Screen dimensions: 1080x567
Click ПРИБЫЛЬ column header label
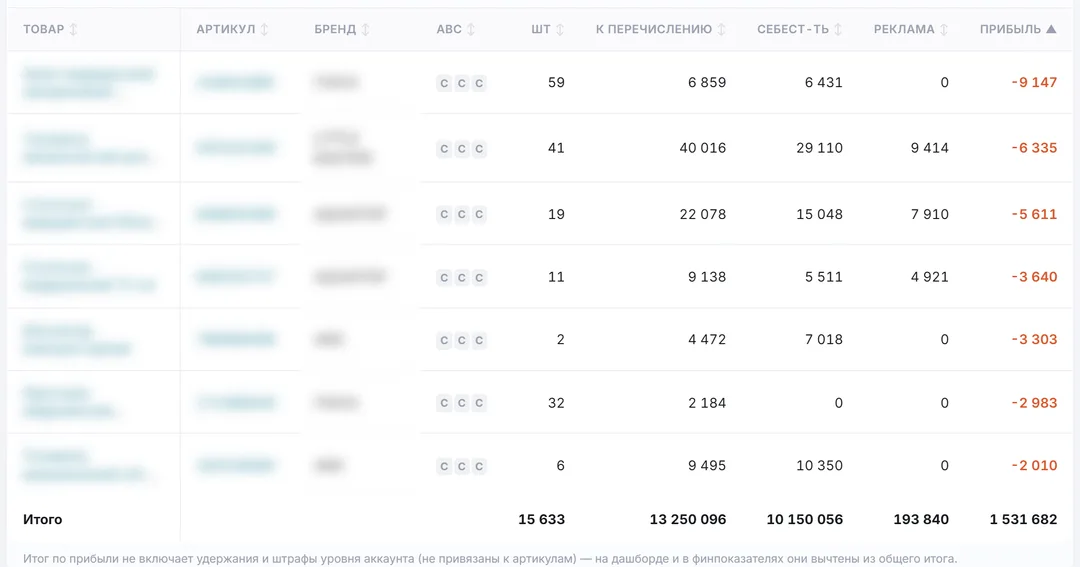click(x=1010, y=30)
